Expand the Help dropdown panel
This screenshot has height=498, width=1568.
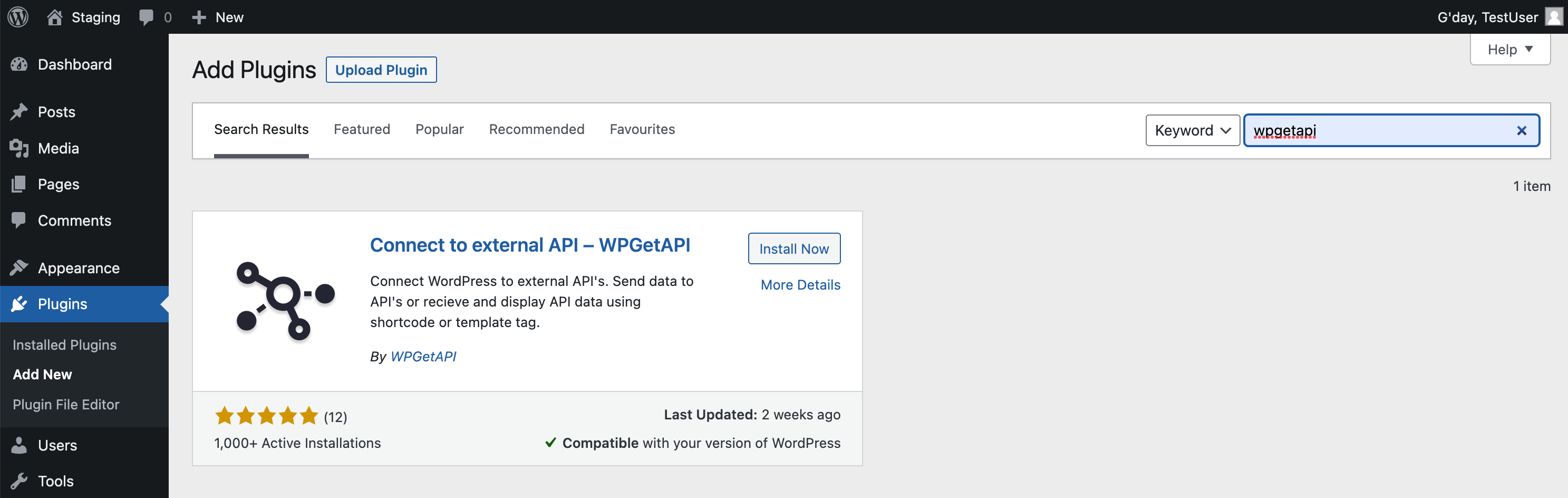pos(1509,49)
